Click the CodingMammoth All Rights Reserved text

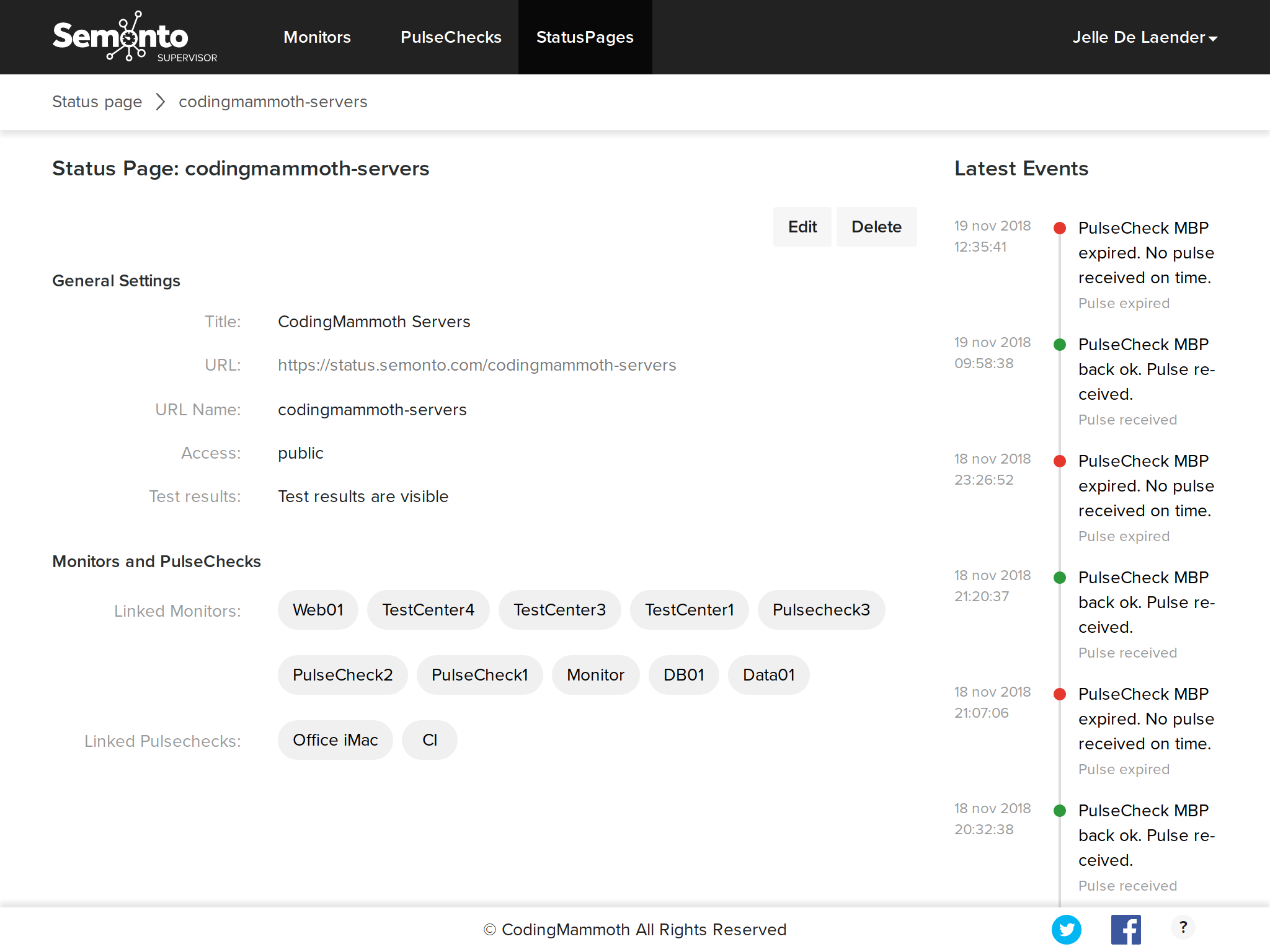[635, 930]
